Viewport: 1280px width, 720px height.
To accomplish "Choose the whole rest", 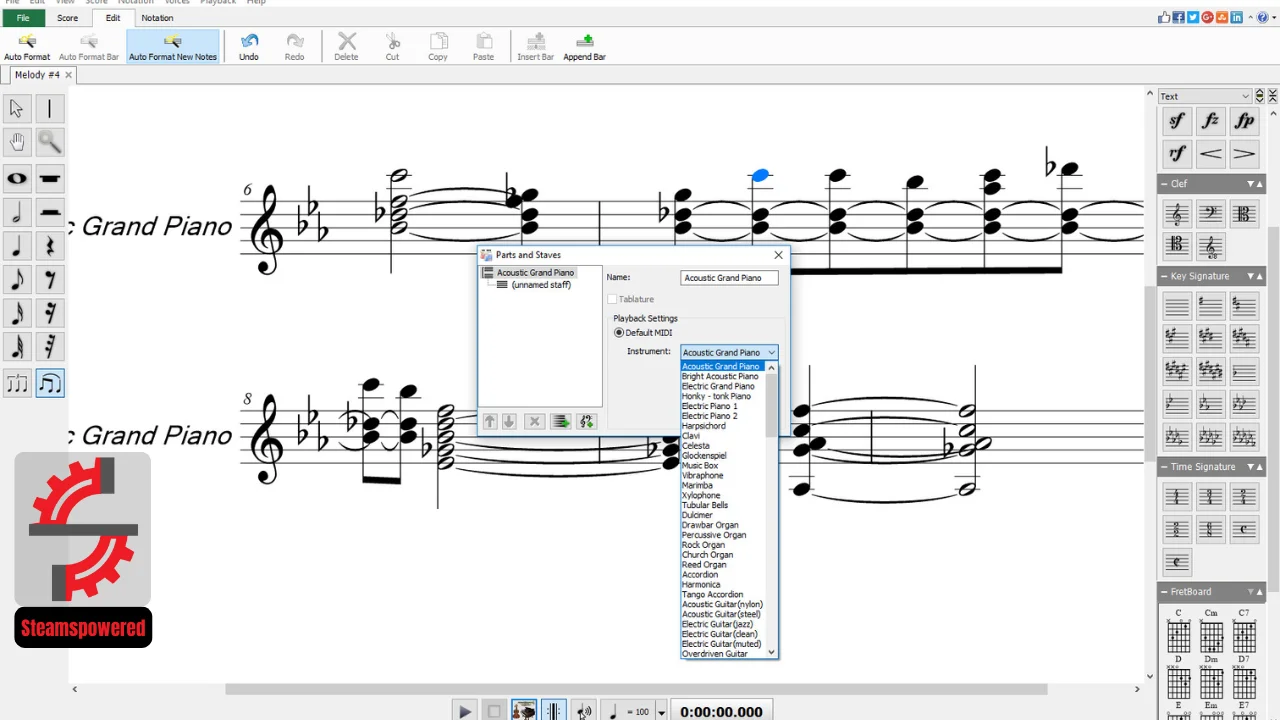I will coord(50,179).
